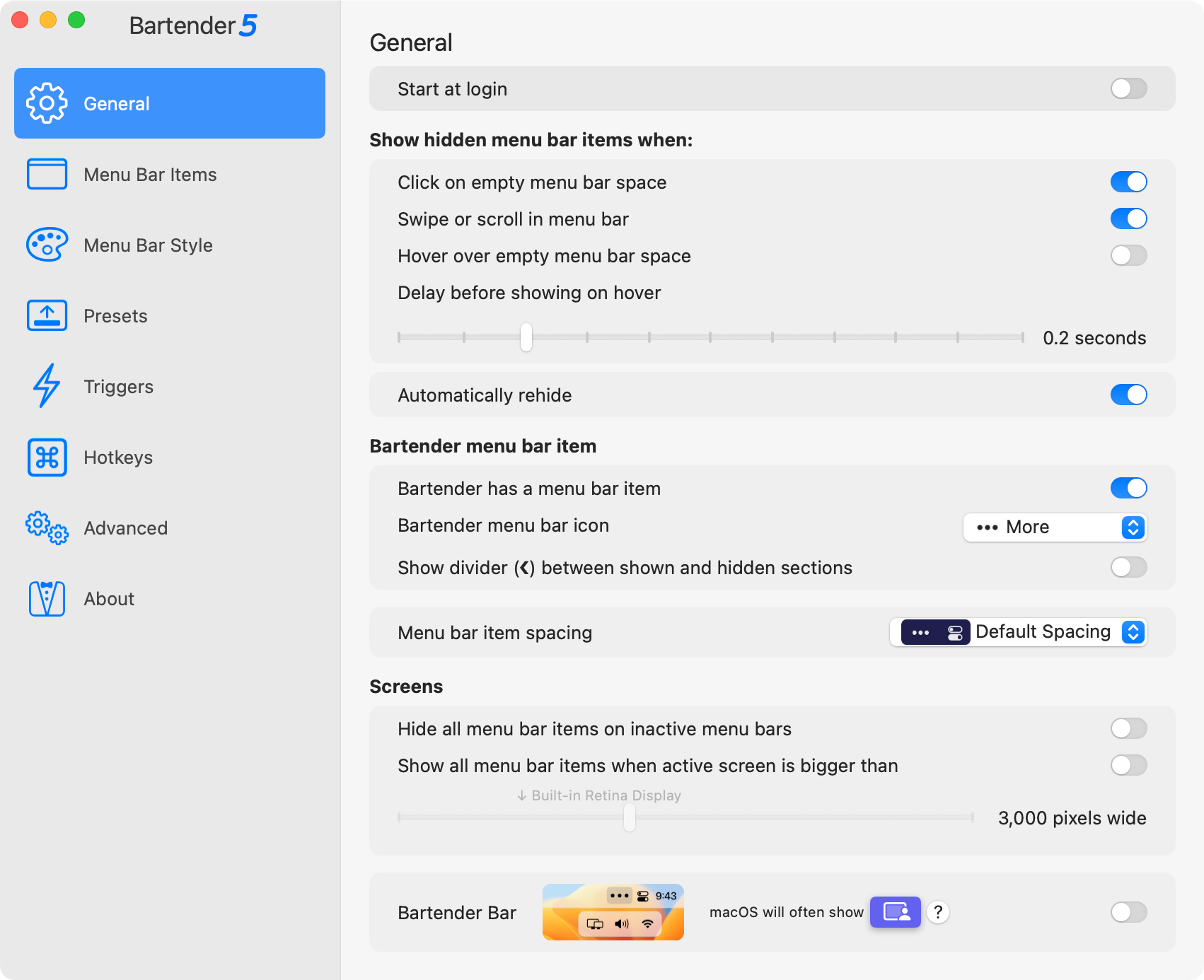Viewport: 1204px width, 980px height.
Task: Open Advanced settings gears icon
Action: [46, 527]
